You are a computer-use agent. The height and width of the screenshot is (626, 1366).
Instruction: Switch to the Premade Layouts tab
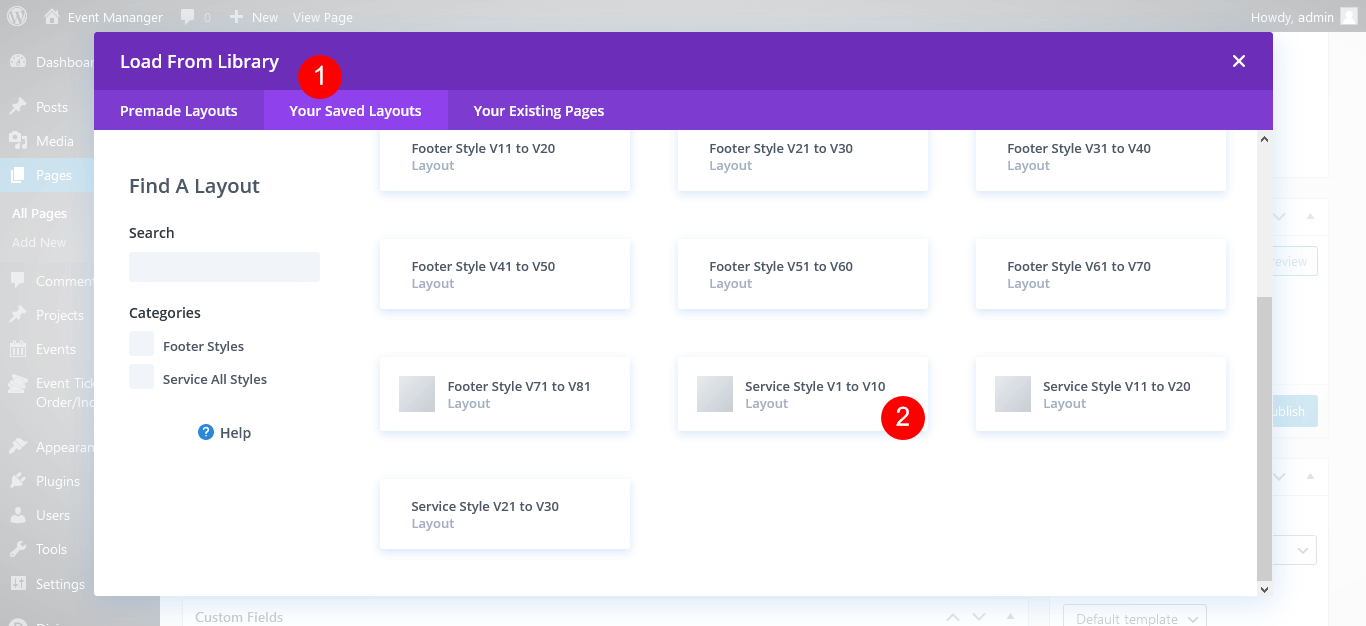(x=179, y=111)
